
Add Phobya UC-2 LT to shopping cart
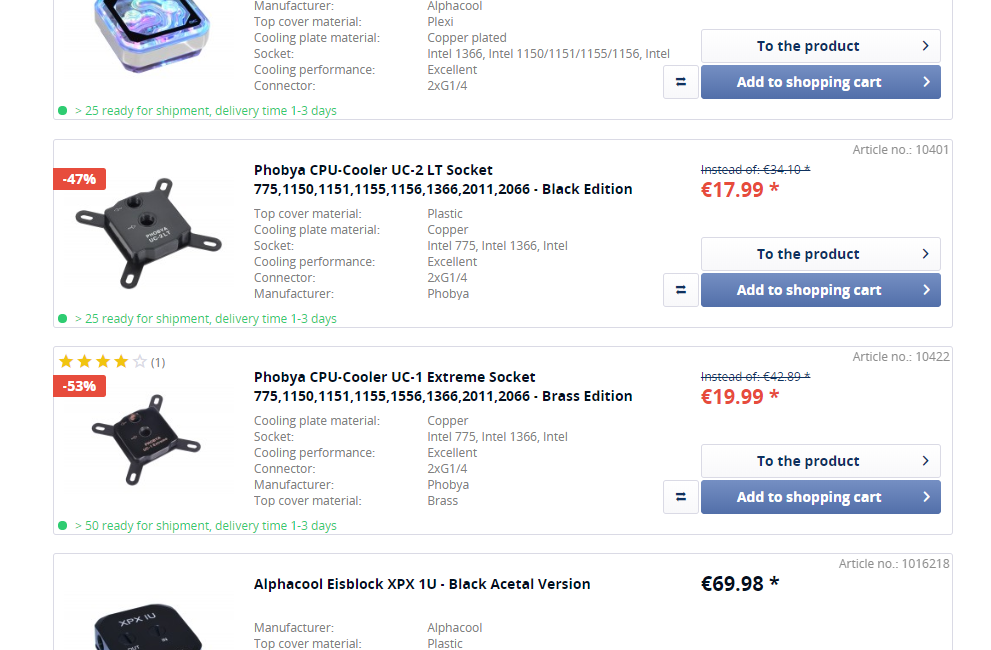tap(820, 290)
